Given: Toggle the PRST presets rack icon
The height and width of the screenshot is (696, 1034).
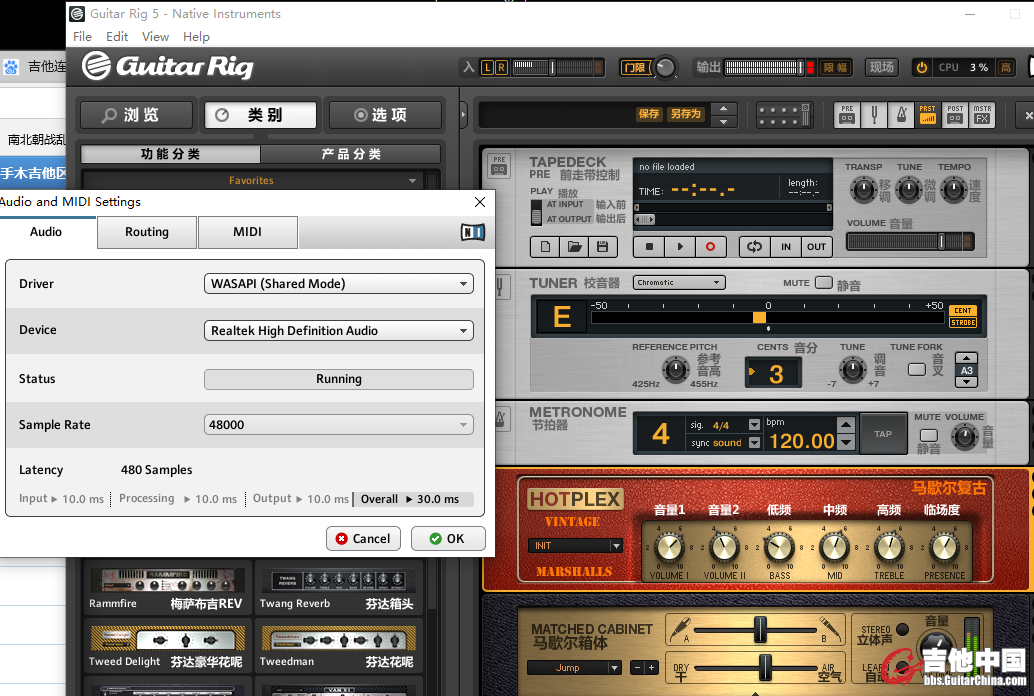Looking at the screenshot, I should point(928,115).
